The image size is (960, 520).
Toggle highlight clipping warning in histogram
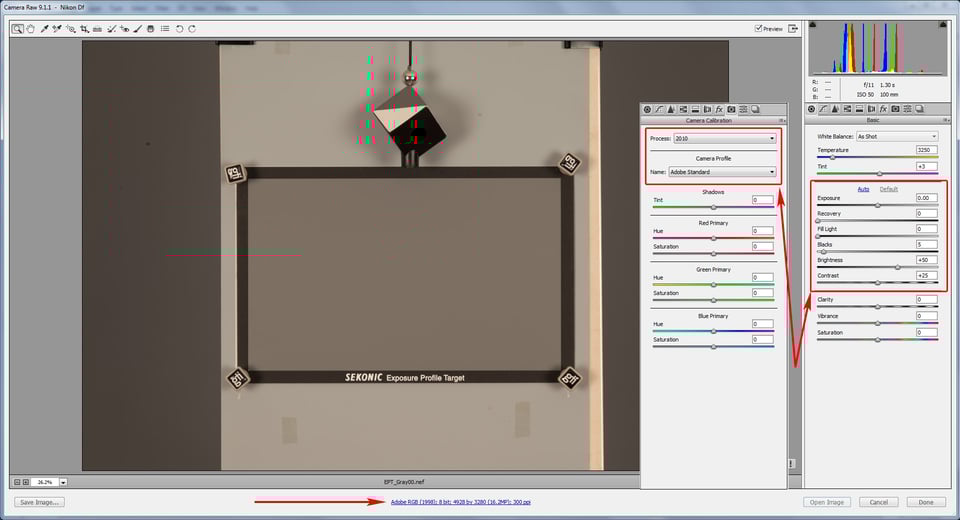[942, 24]
